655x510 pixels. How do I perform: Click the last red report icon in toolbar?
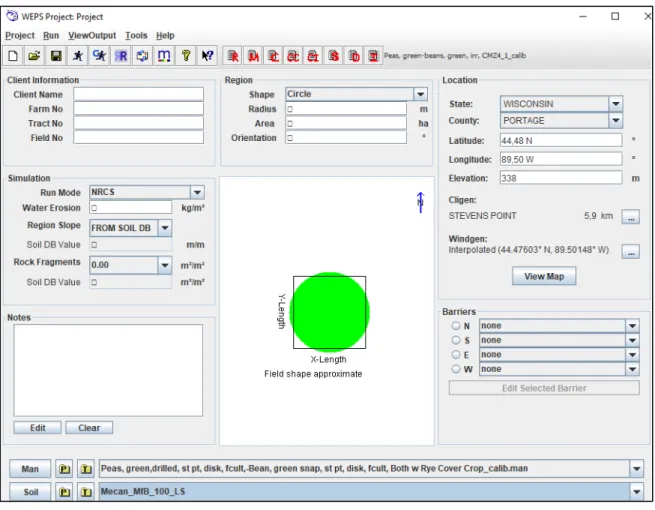pyautogui.click(x=373, y=56)
